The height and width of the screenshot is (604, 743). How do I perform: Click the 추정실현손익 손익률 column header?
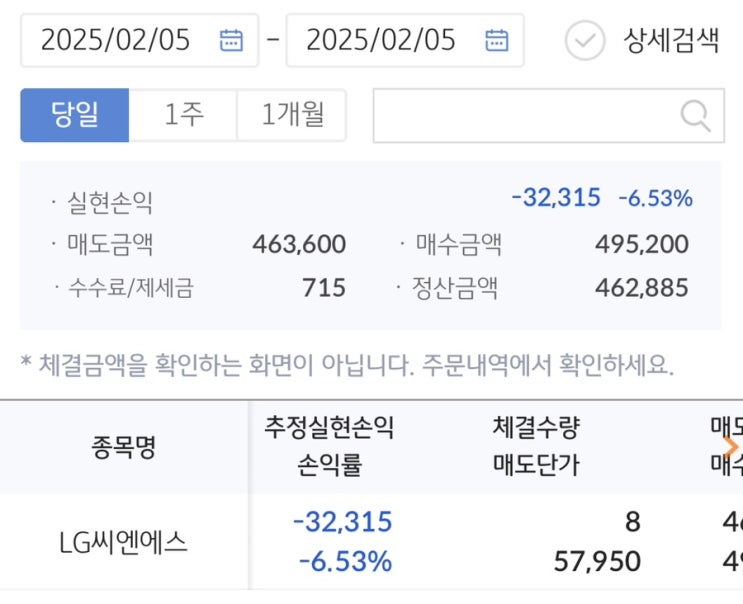tap(329, 446)
